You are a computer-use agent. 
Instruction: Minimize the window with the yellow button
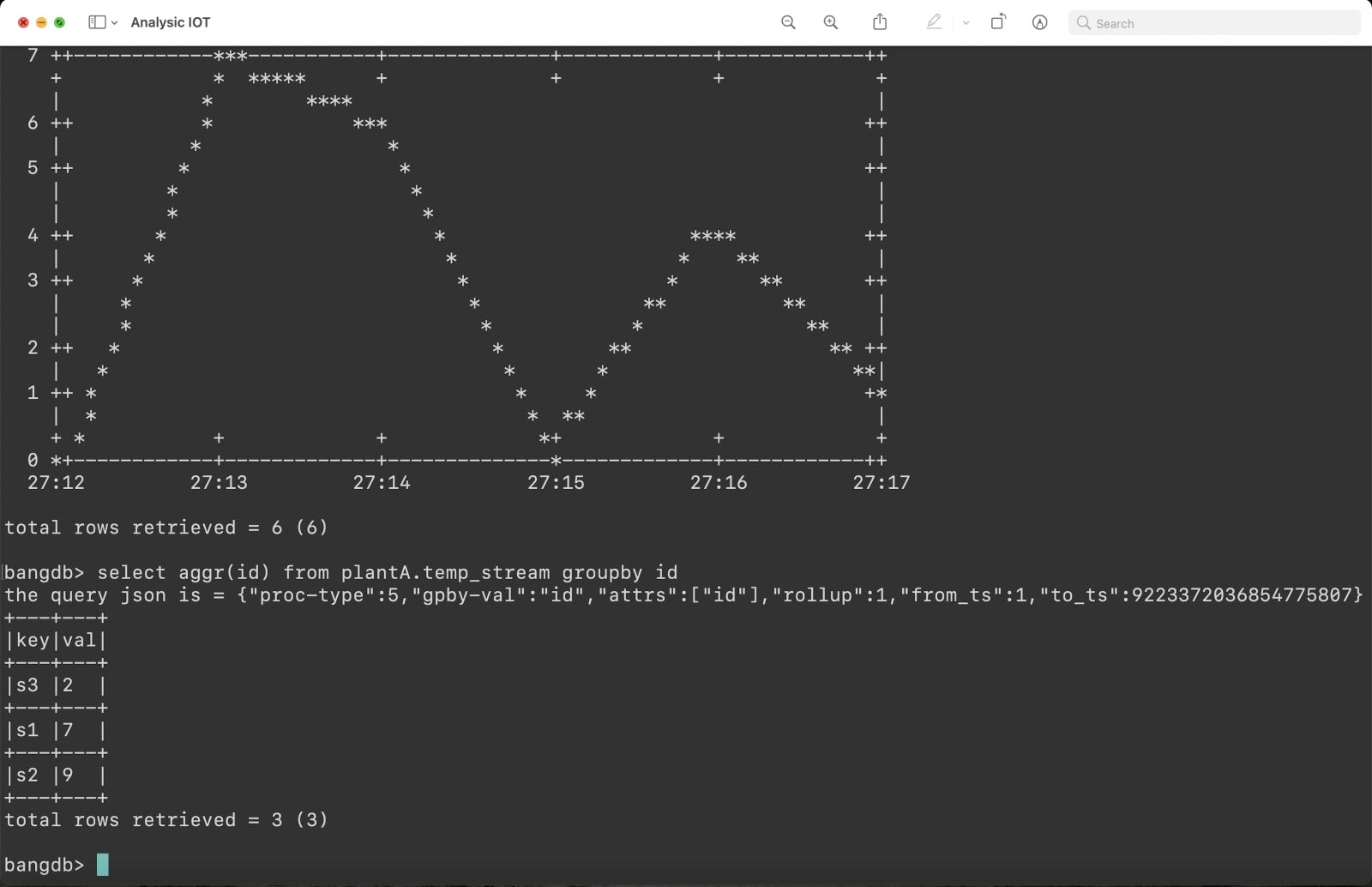[x=41, y=22]
